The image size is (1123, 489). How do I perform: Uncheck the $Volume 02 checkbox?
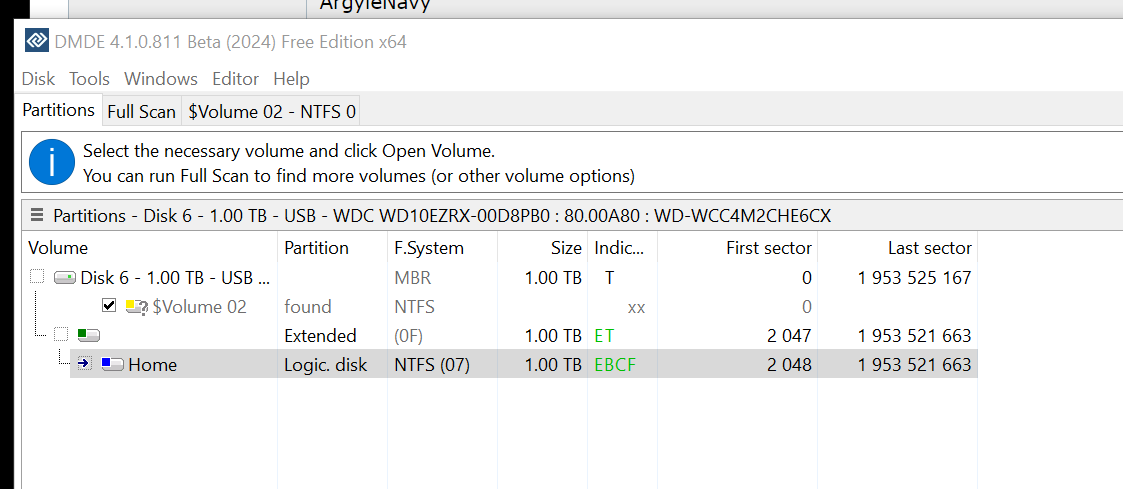coord(109,306)
